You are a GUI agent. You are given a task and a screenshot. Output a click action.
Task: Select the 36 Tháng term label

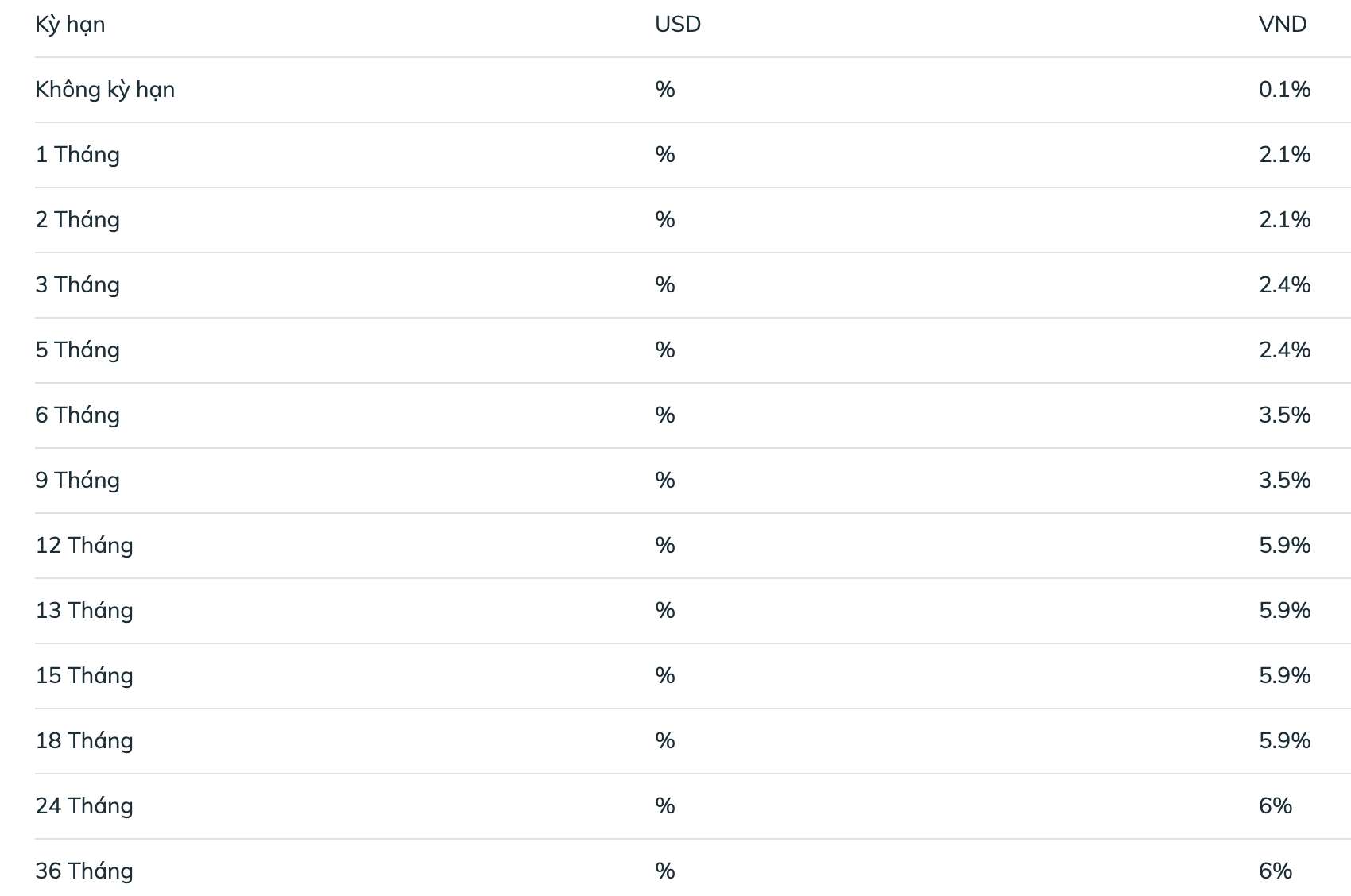pos(84,871)
